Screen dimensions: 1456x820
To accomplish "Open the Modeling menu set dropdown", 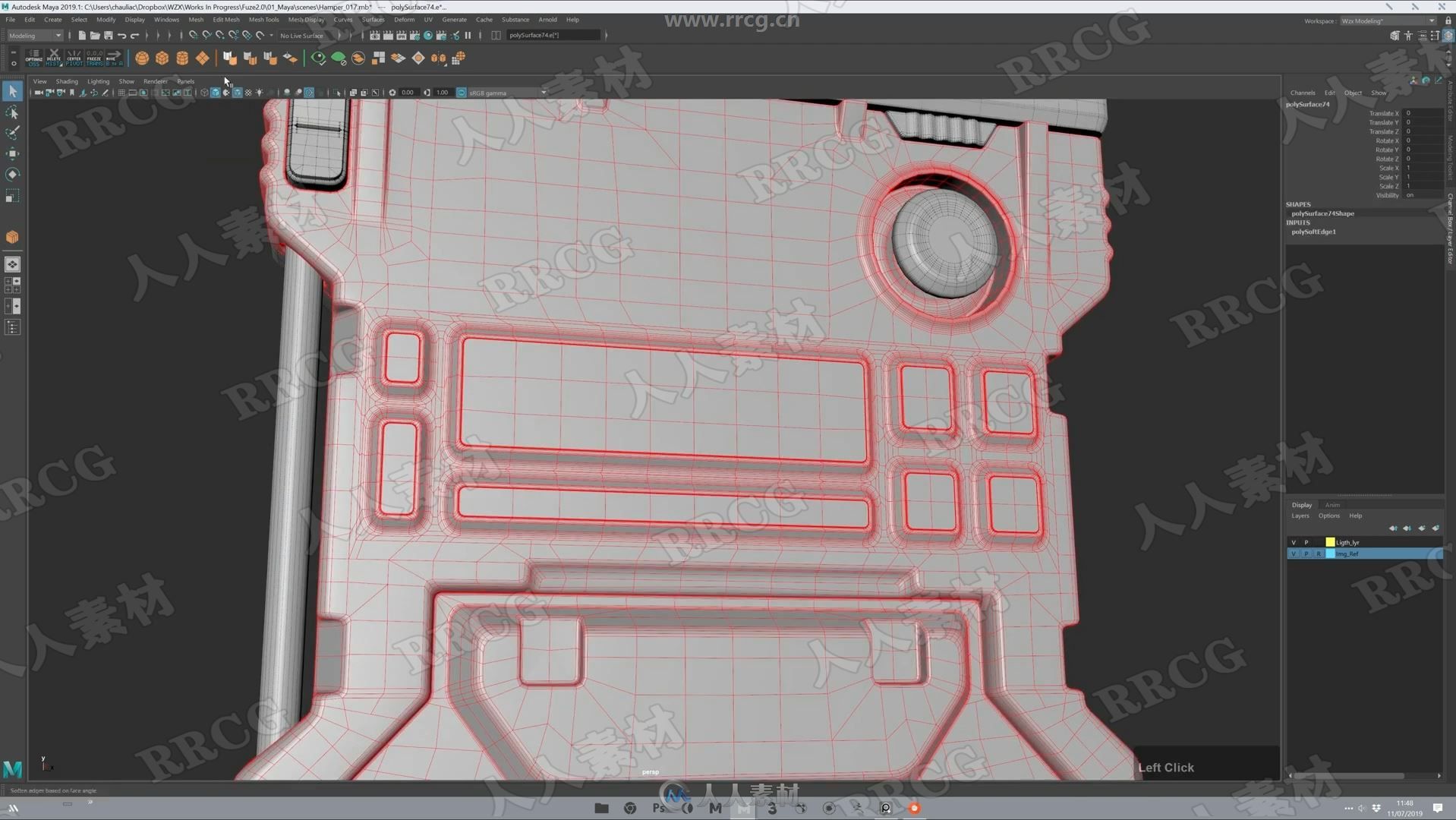I will (35, 35).
